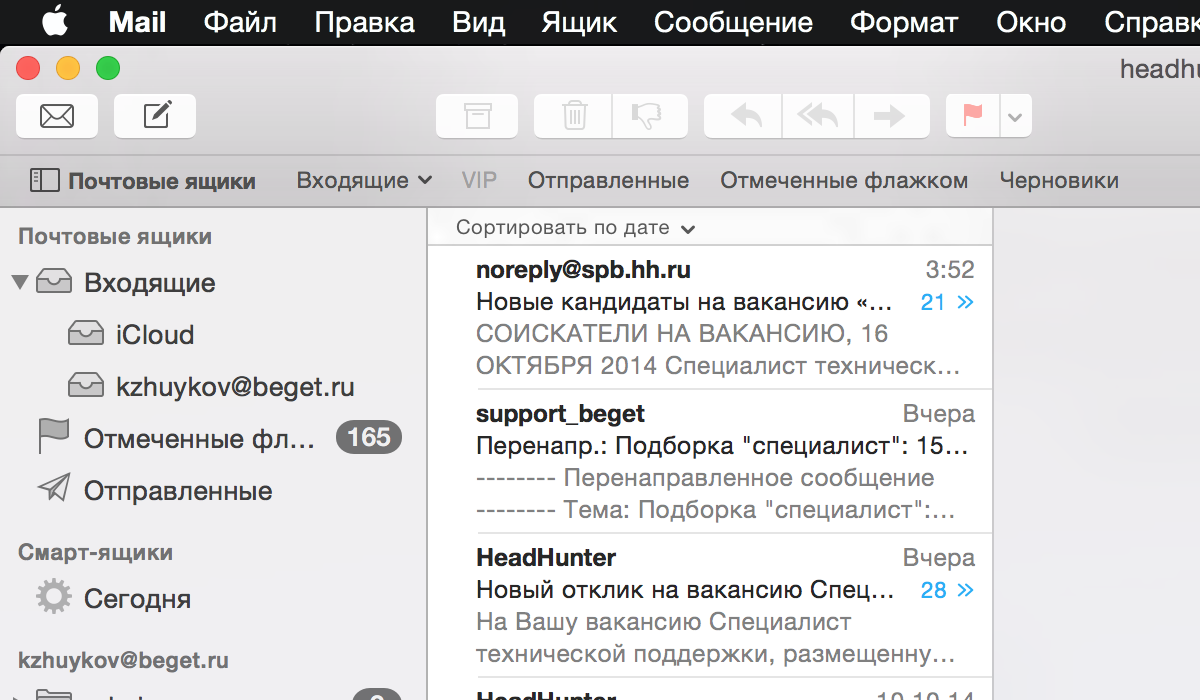Click the window minimize yellow button
1200x700 pixels.
[68, 68]
